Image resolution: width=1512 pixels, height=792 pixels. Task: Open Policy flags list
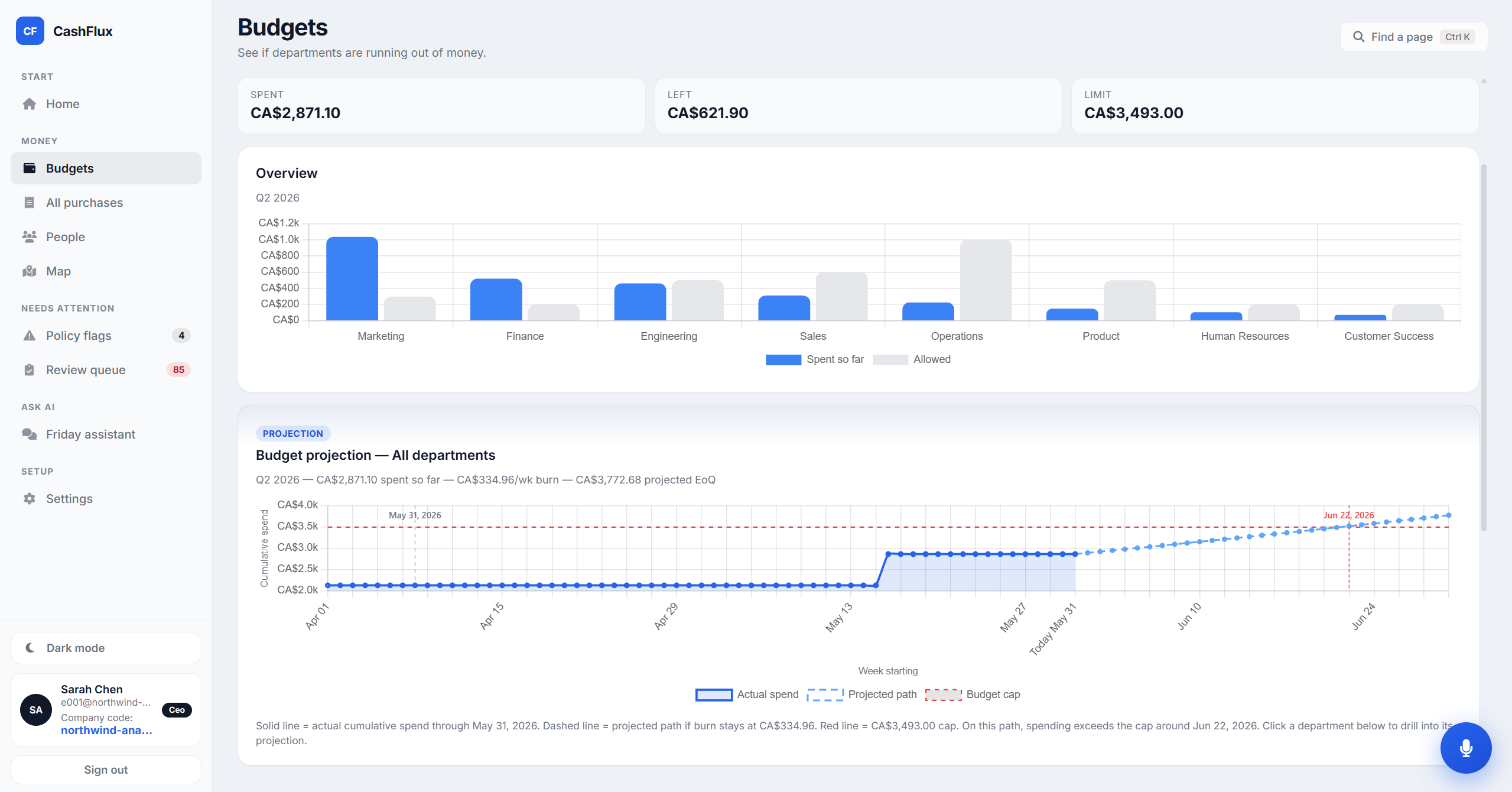tap(106, 336)
